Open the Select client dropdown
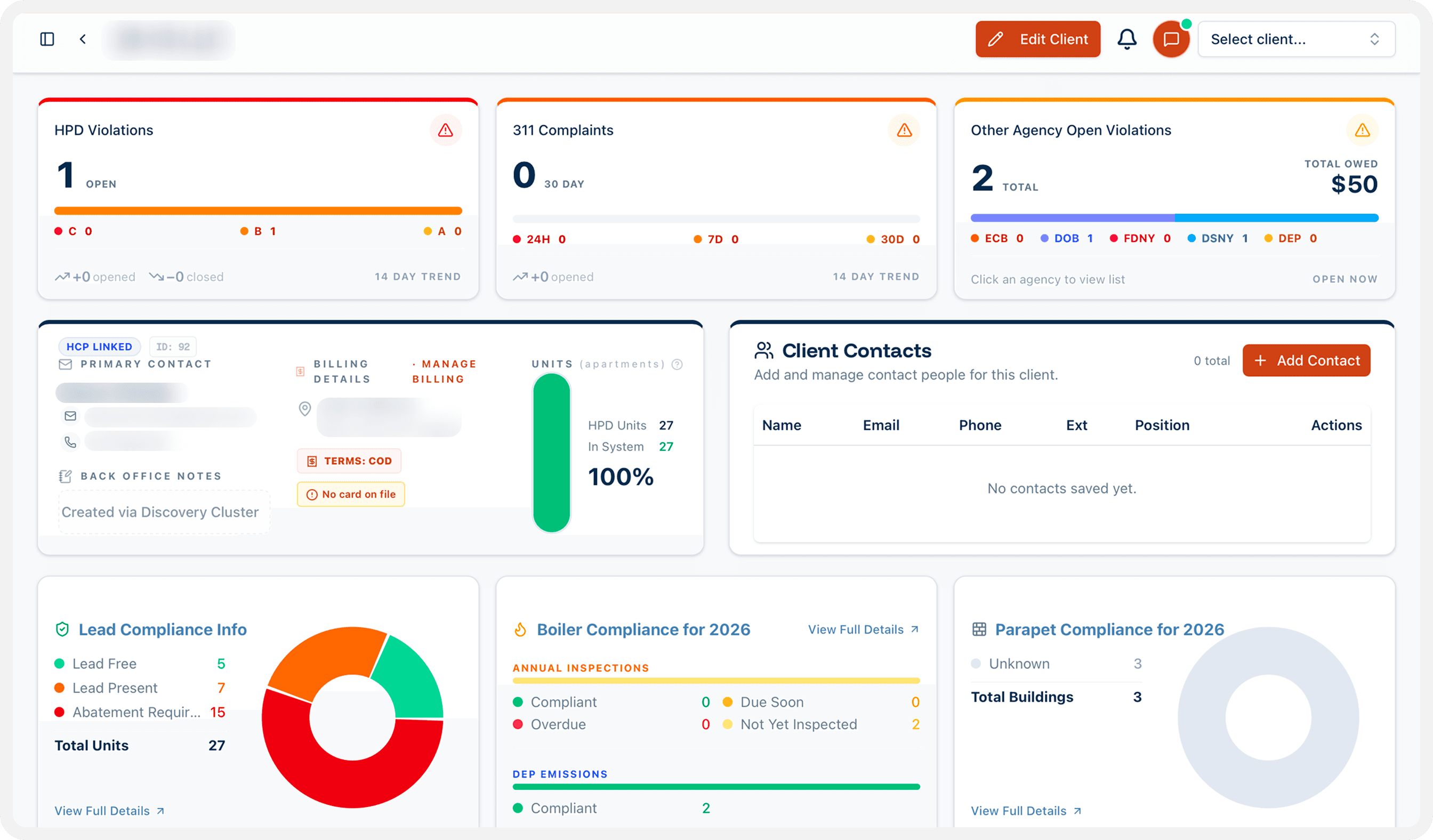The height and width of the screenshot is (840, 1433). 1296,39
